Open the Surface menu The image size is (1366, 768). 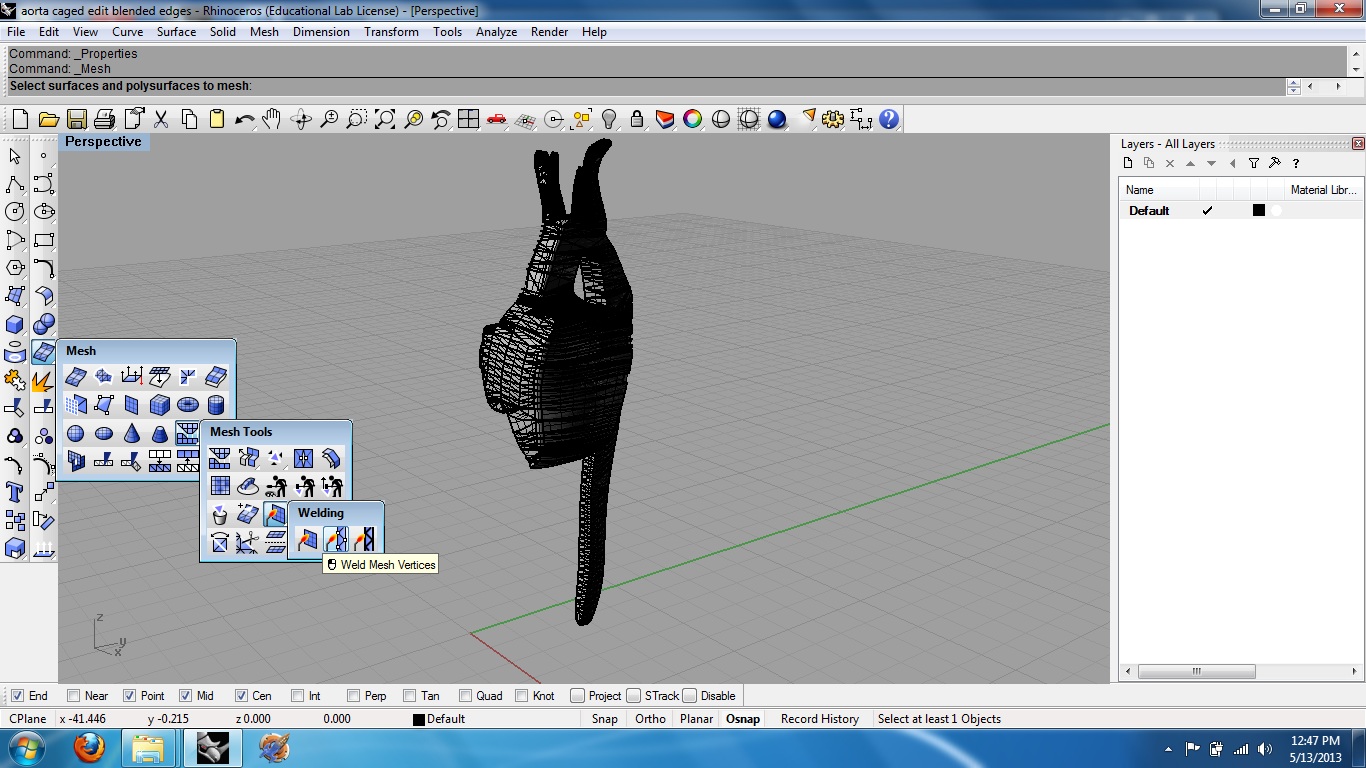click(176, 32)
